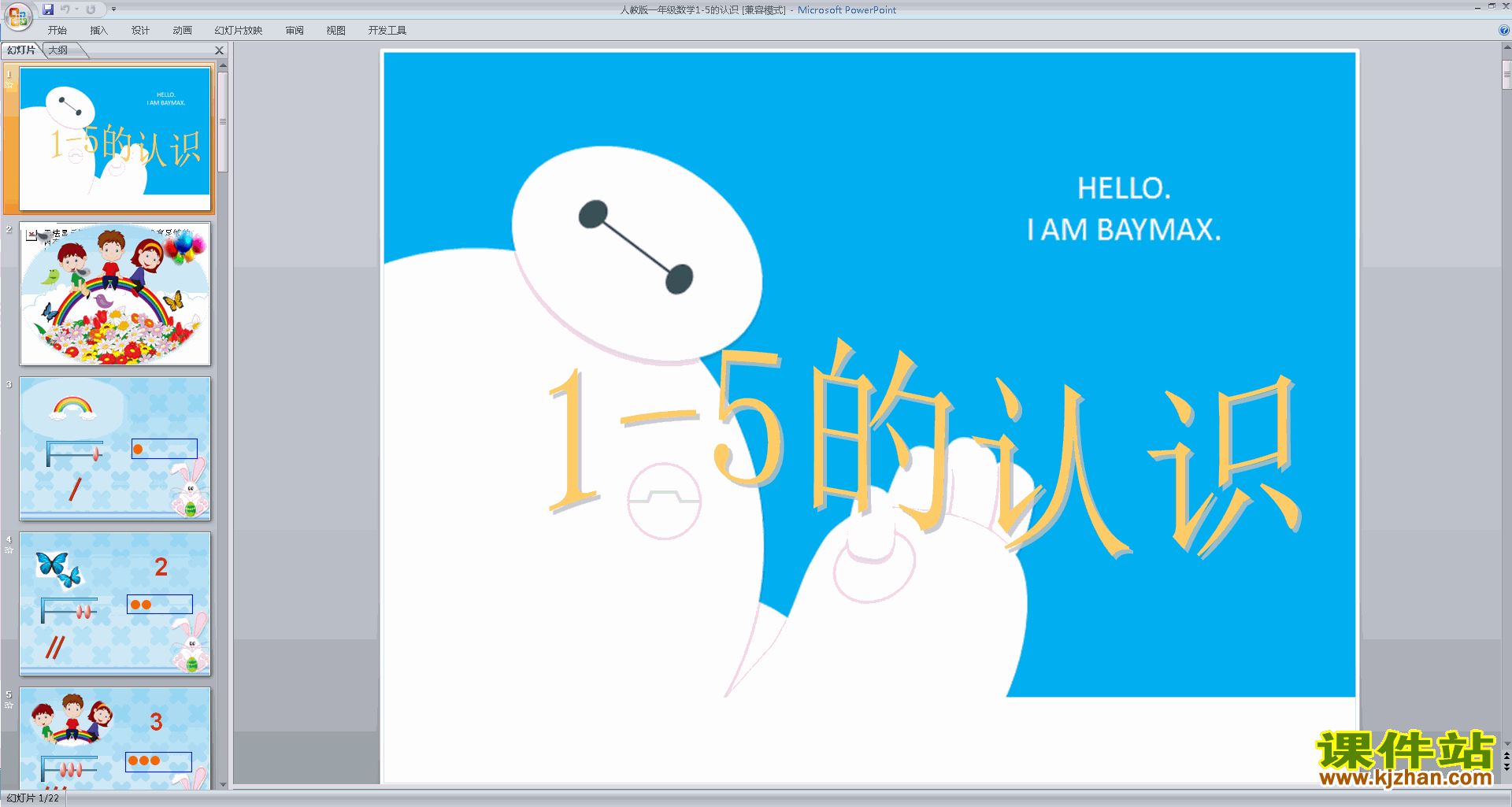This screenshot has height=807, width=1512.
Task: Open the 视图 ribbon tab
Action: (336, 30)
